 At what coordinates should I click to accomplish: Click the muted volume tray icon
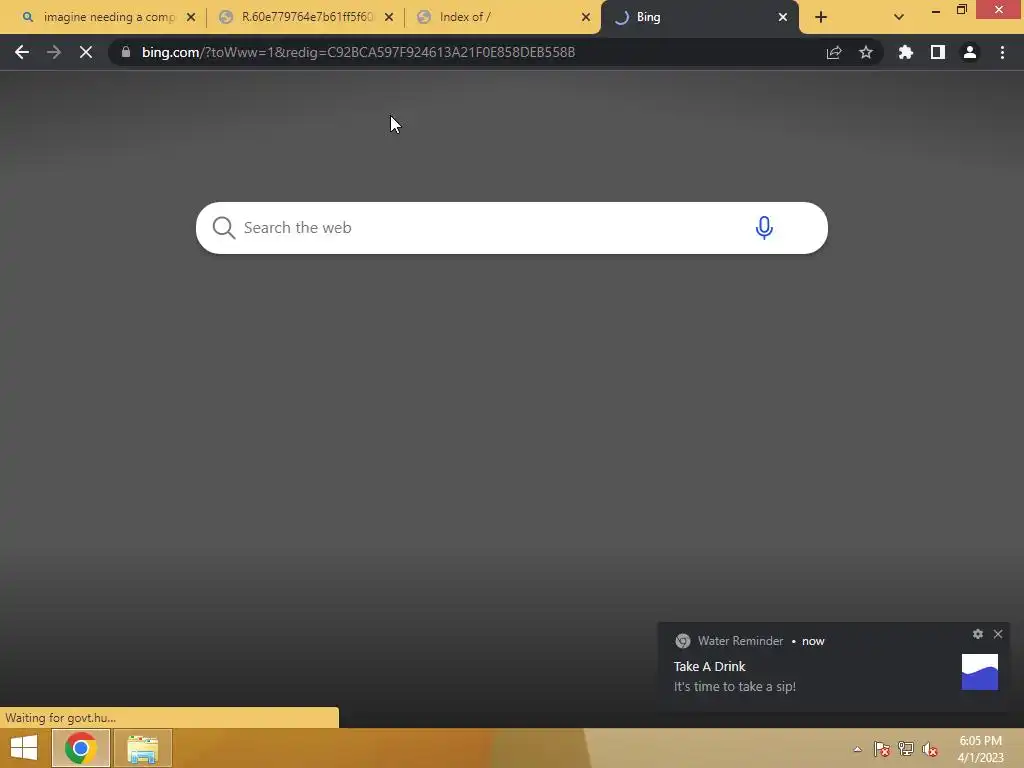tap(930, 749)
